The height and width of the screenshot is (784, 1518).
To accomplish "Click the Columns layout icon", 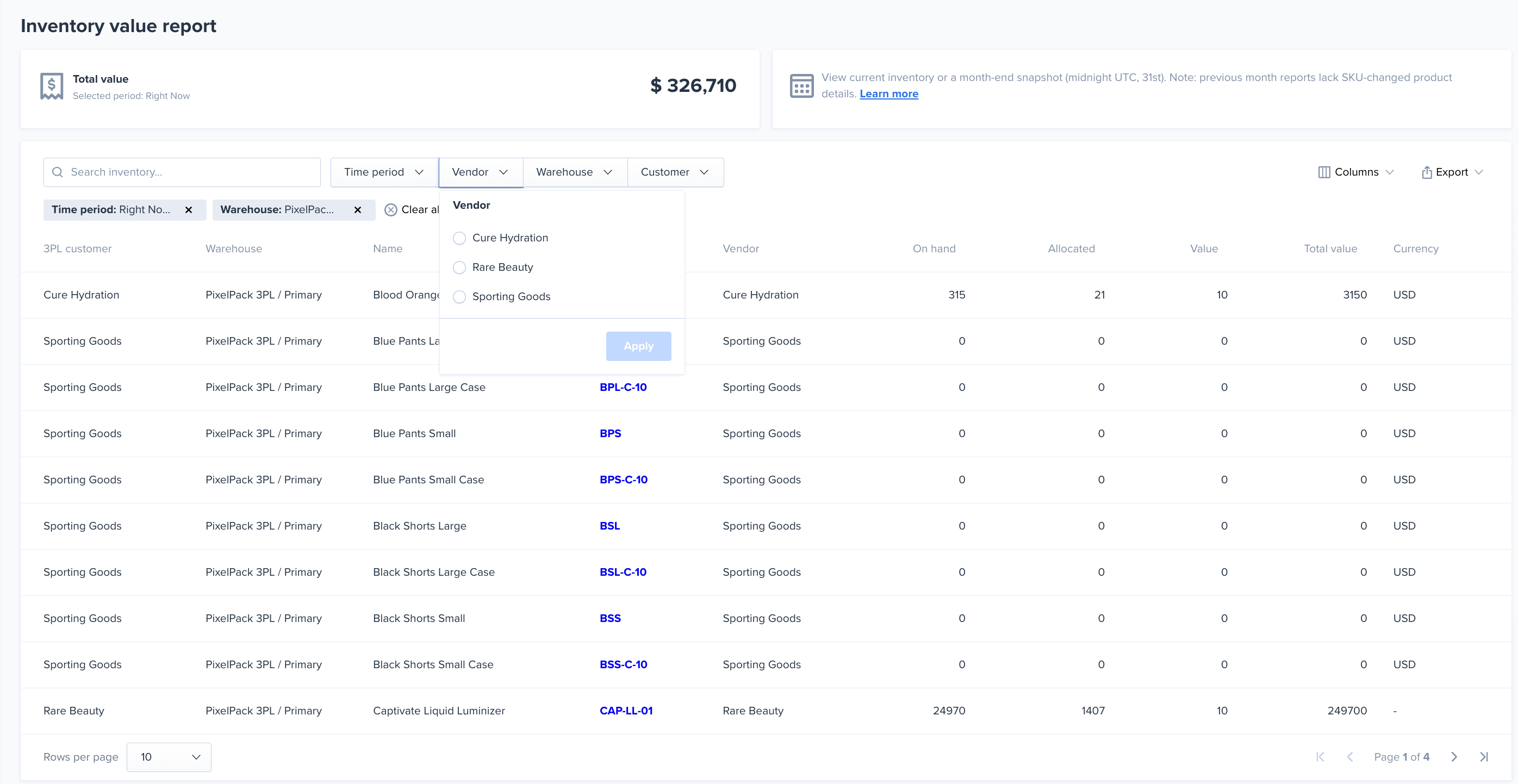I will [1323, 172].
